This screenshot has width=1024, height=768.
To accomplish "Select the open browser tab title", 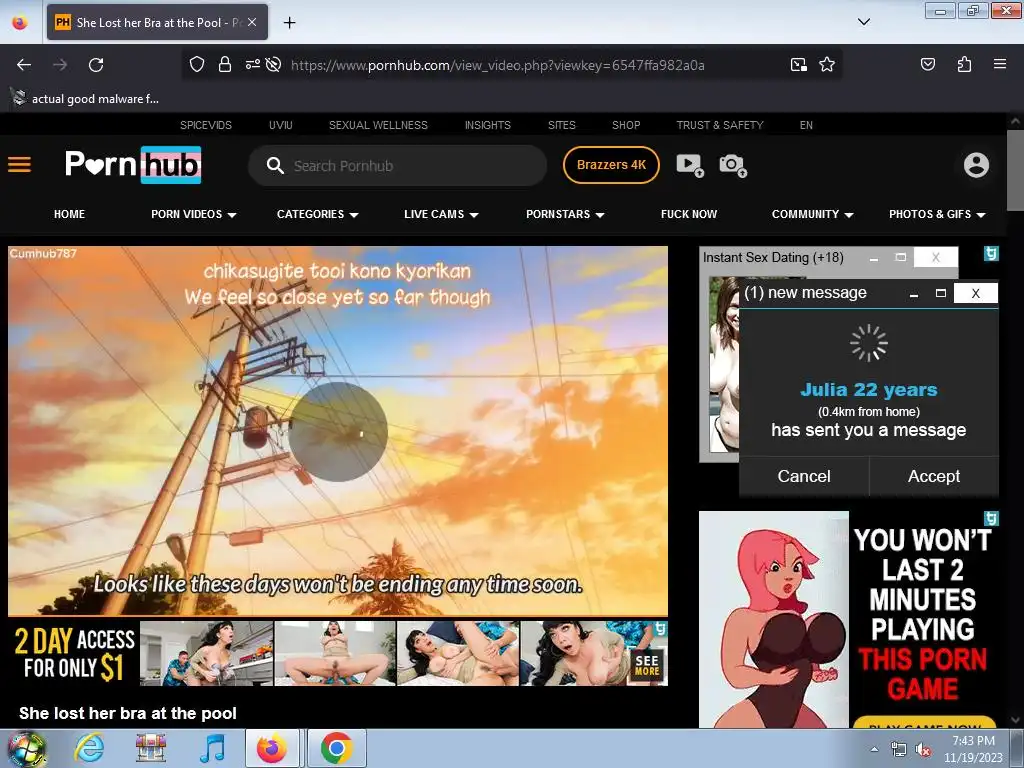I will [157, 22].
